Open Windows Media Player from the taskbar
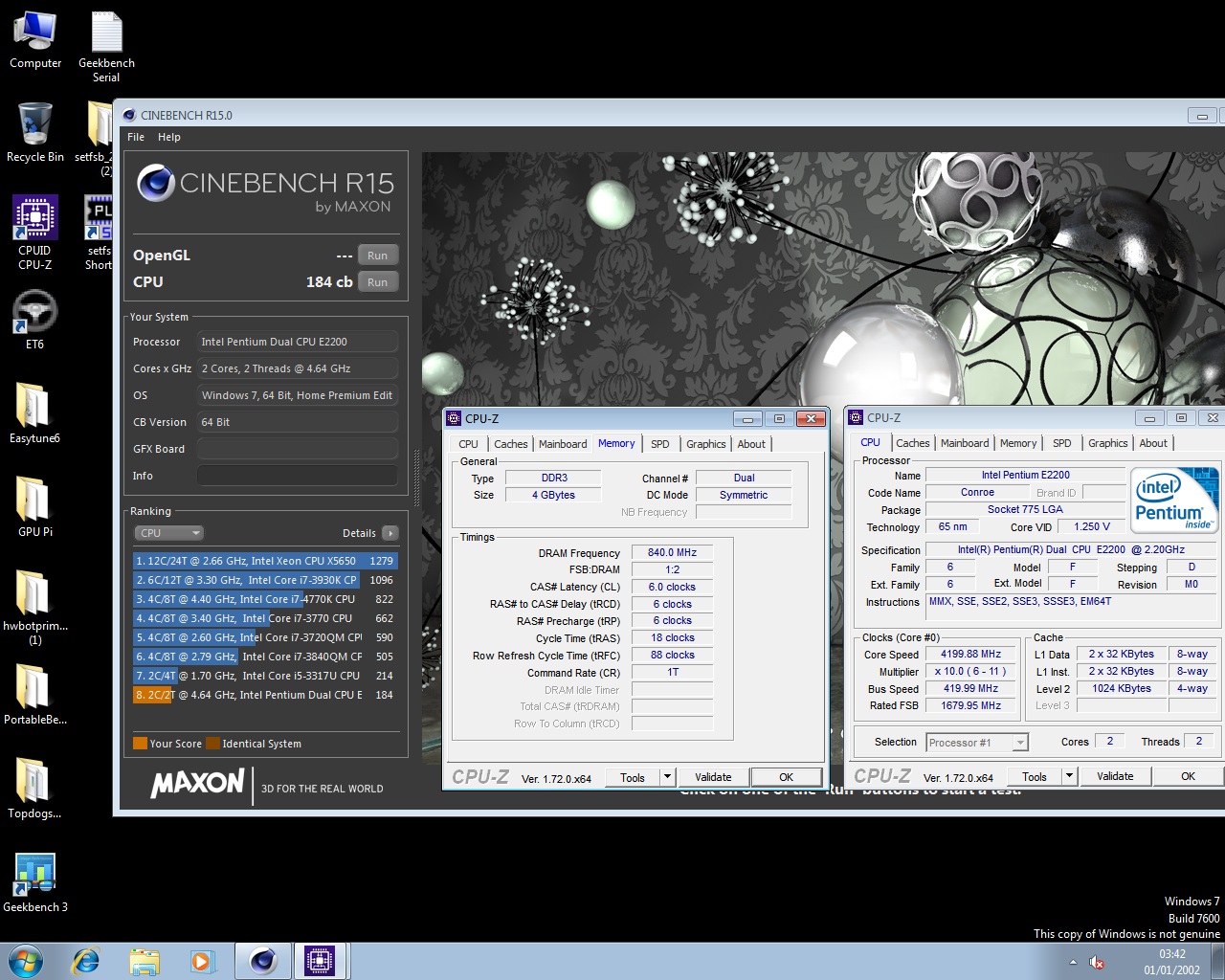1225x980 pixels. pos(202,961)
